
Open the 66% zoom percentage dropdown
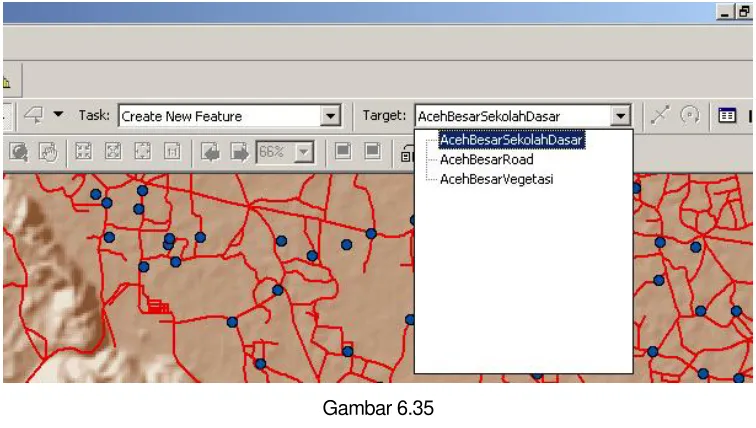click(304, 153)
